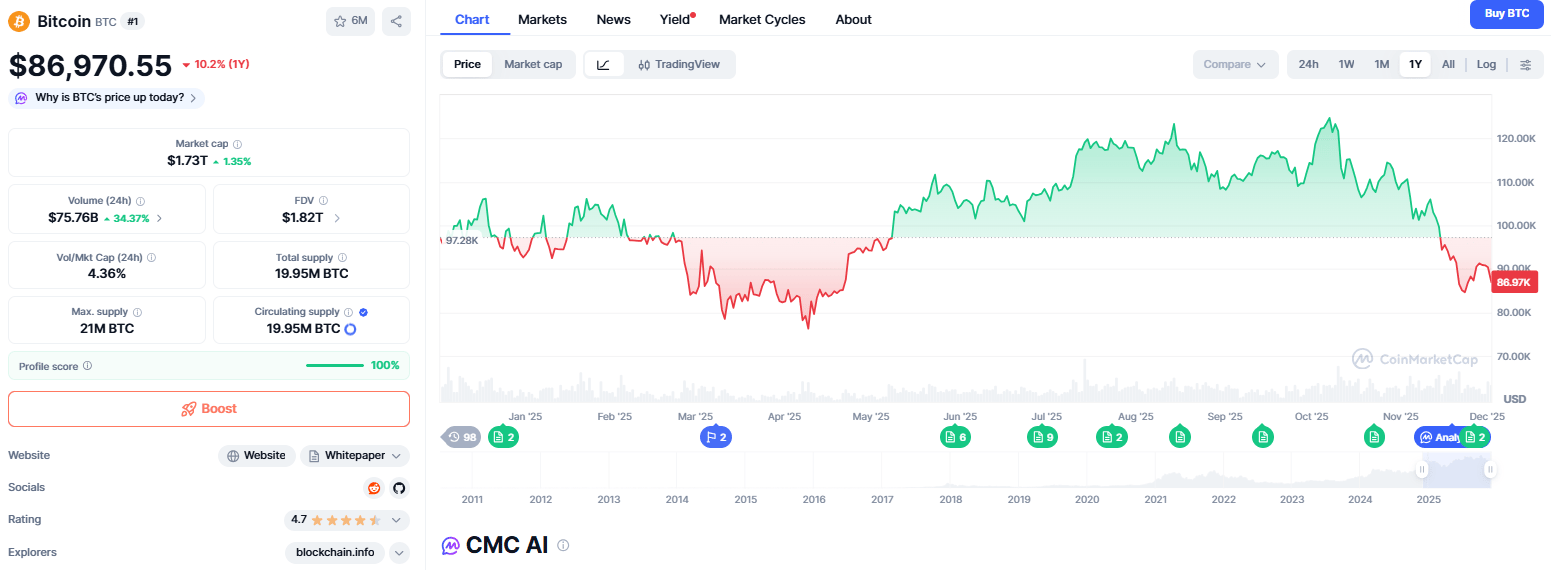This screenshot has height=570, width=1551.
Task: Open the Markets tab
Action: pos(542,19)
